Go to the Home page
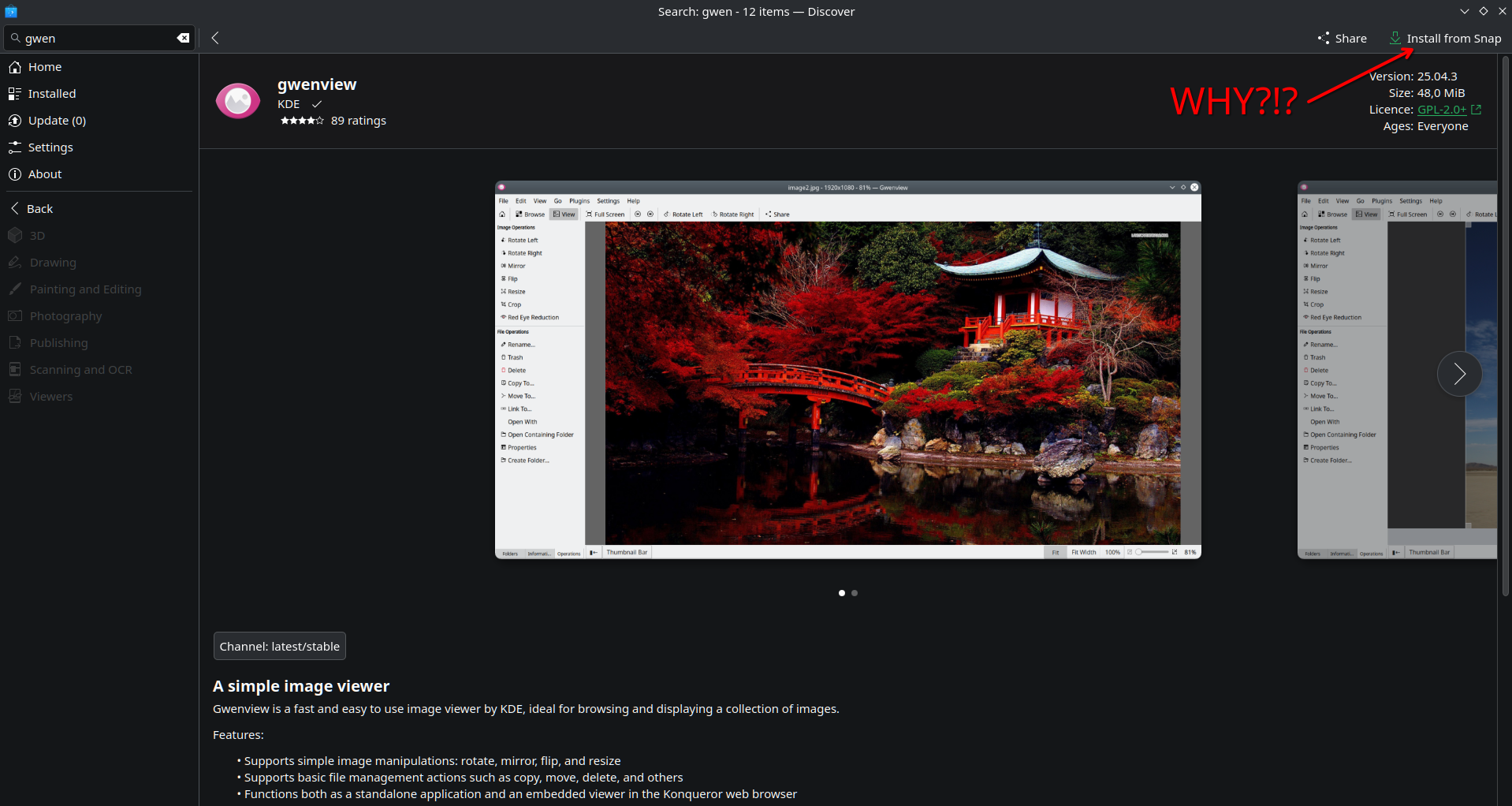Viewport: 1512px width, 806px height. [x=45, y=67]
